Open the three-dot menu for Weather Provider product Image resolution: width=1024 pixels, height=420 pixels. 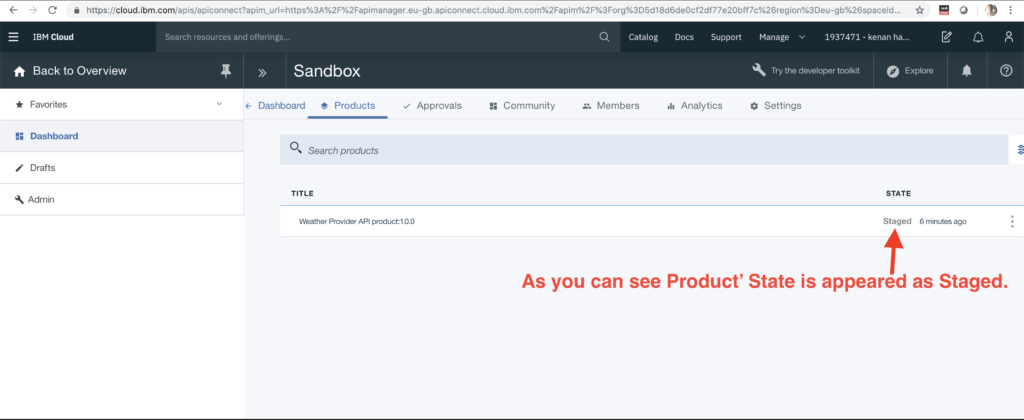point(1012,222)
